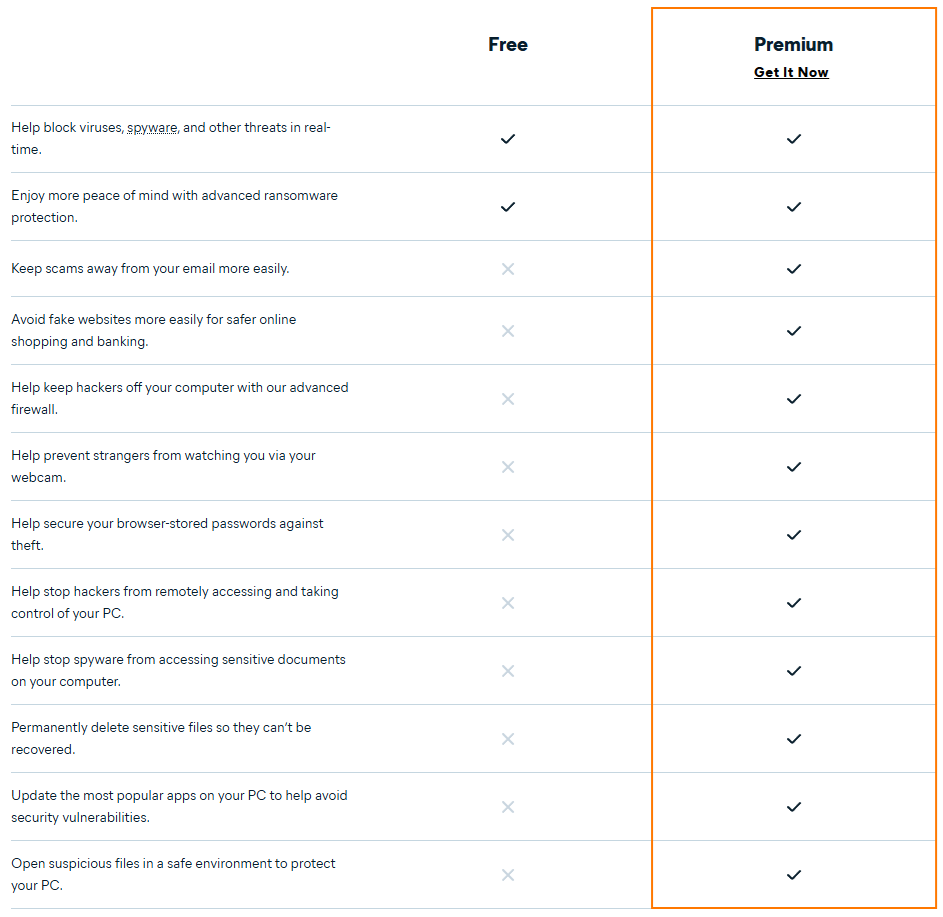Click Premium checkmark for sensitive documents row
943x917 pixels.
pos(794,671)
